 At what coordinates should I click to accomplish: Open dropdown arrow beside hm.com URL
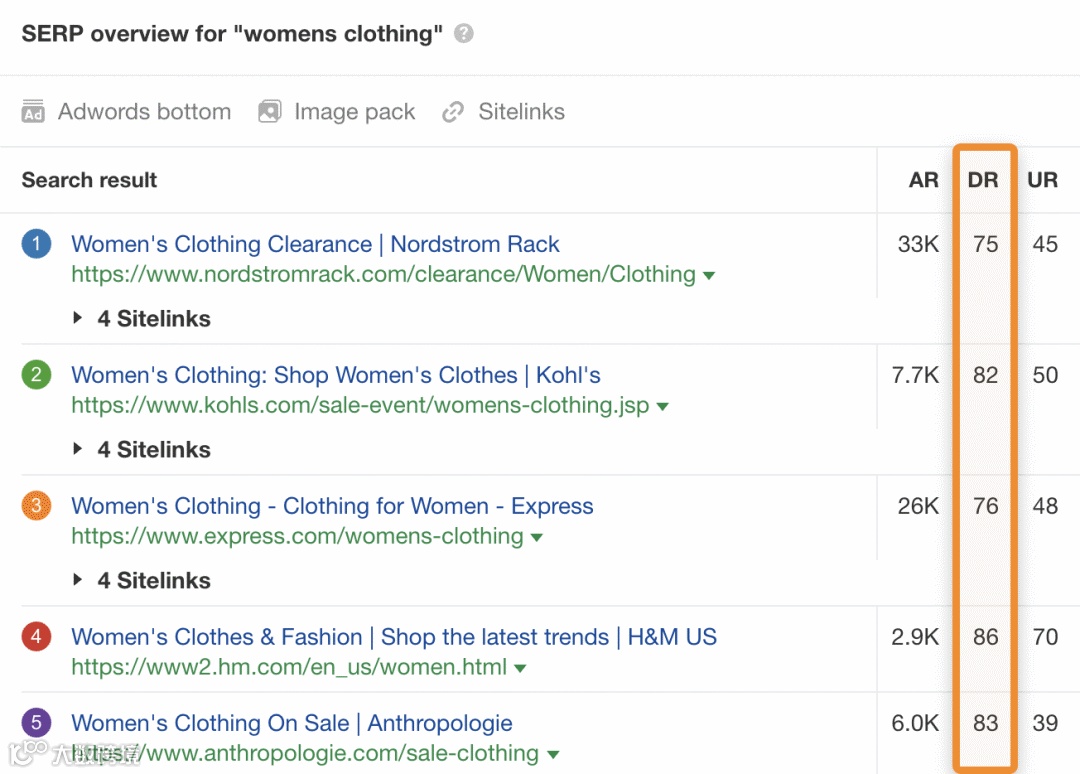point(520,668)
